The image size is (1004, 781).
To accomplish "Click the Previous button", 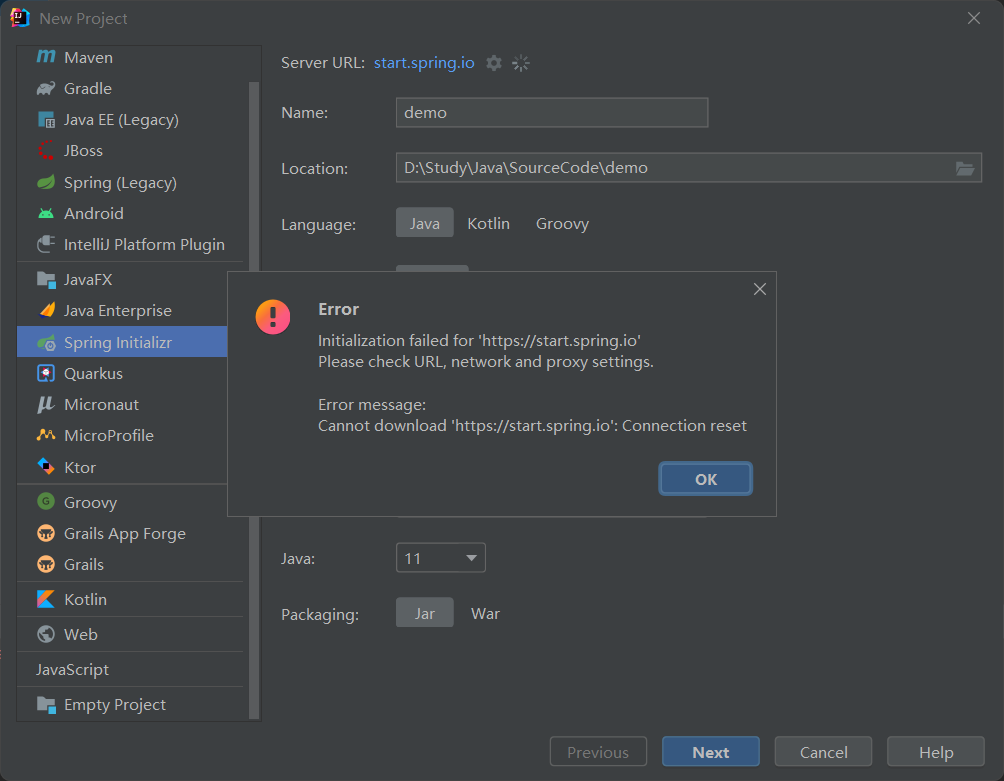I will (x=598, y=752).
